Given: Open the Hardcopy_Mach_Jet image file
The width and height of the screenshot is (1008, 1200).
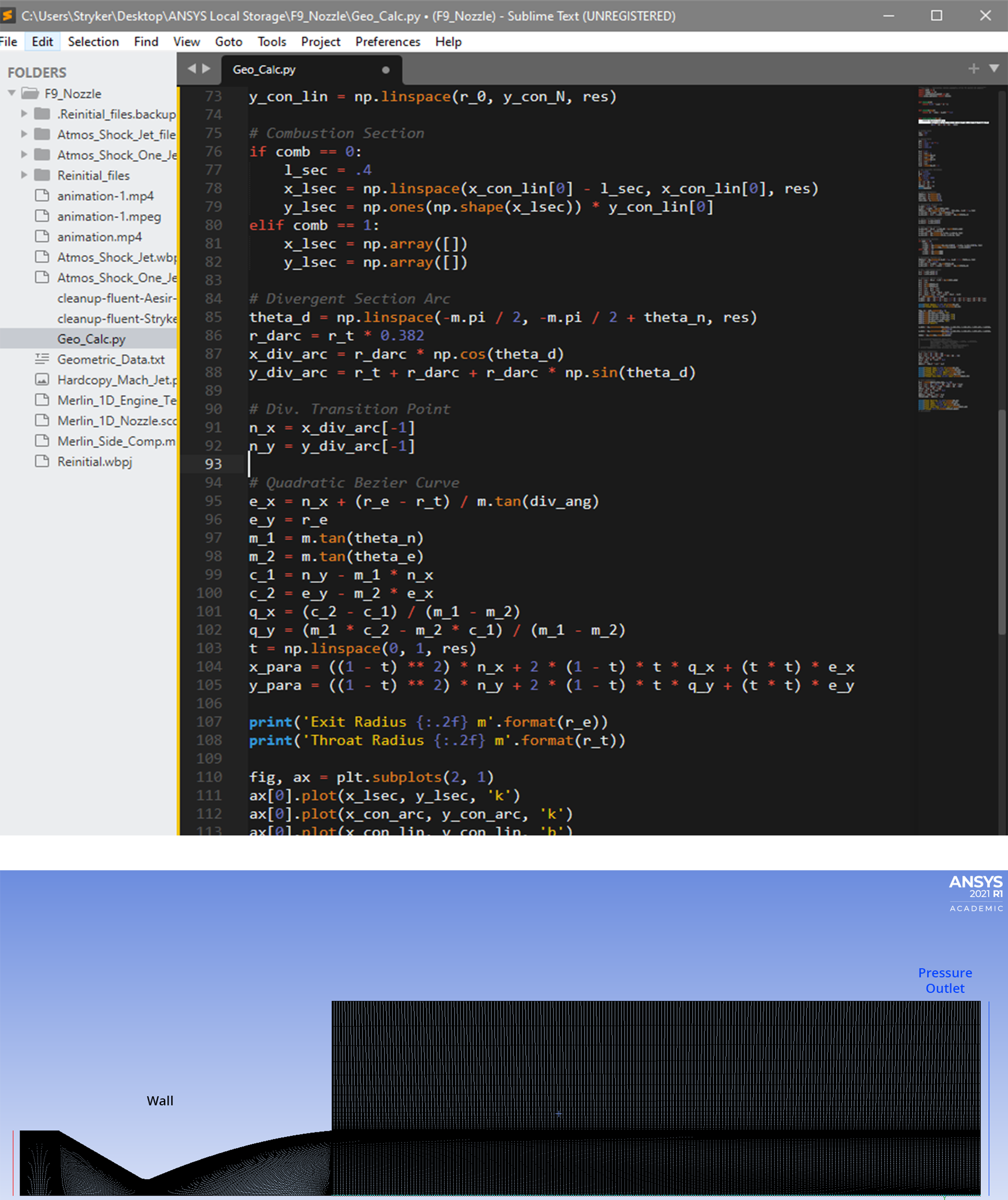Looking at the screenshot, I should coord(116,380).
